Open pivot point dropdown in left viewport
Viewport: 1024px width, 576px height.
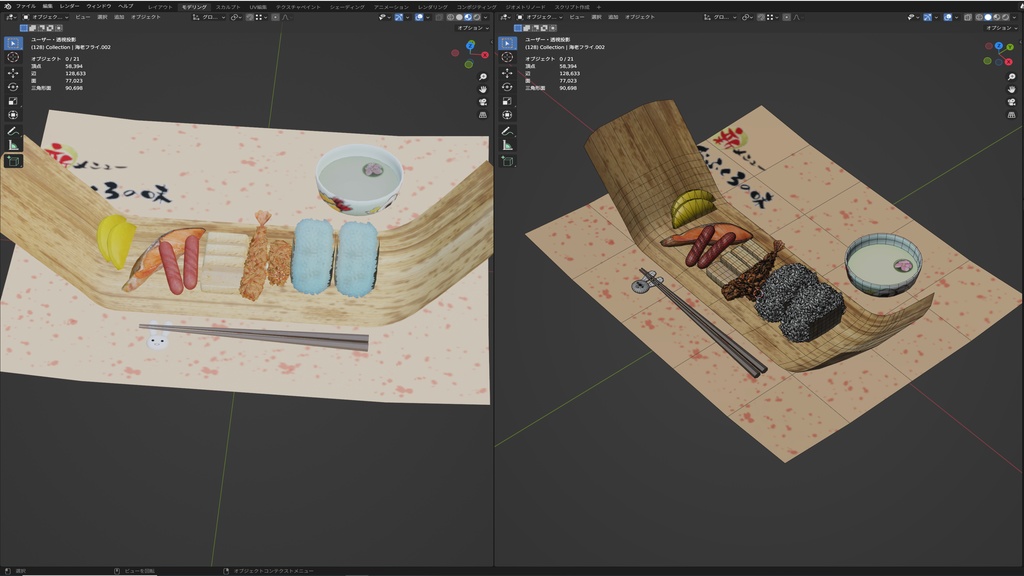(236, 17)
